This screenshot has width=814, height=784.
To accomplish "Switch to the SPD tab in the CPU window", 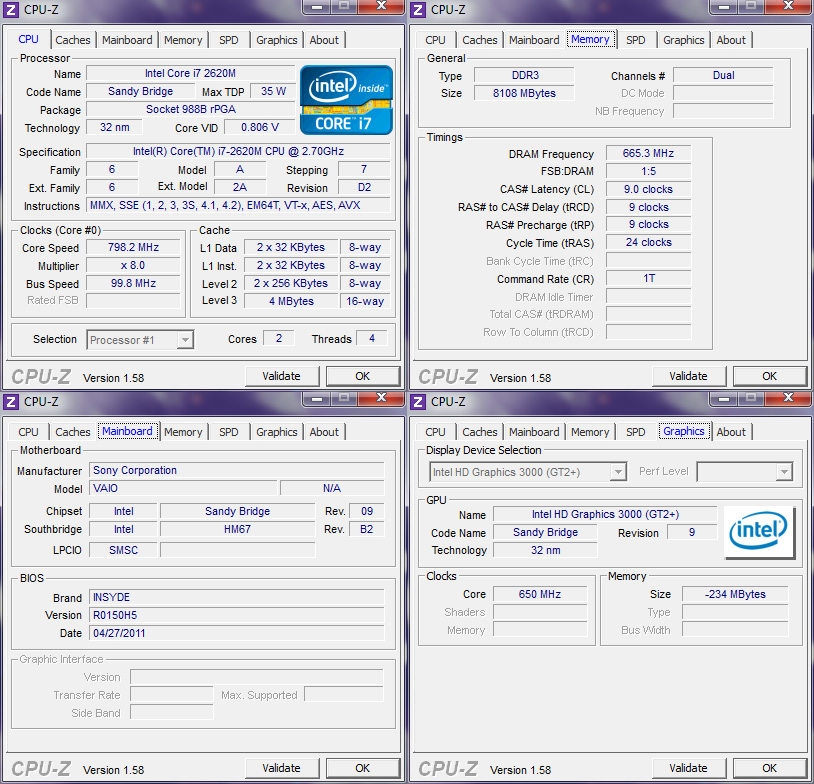I will pyautogui.click(x=228, y=40).
